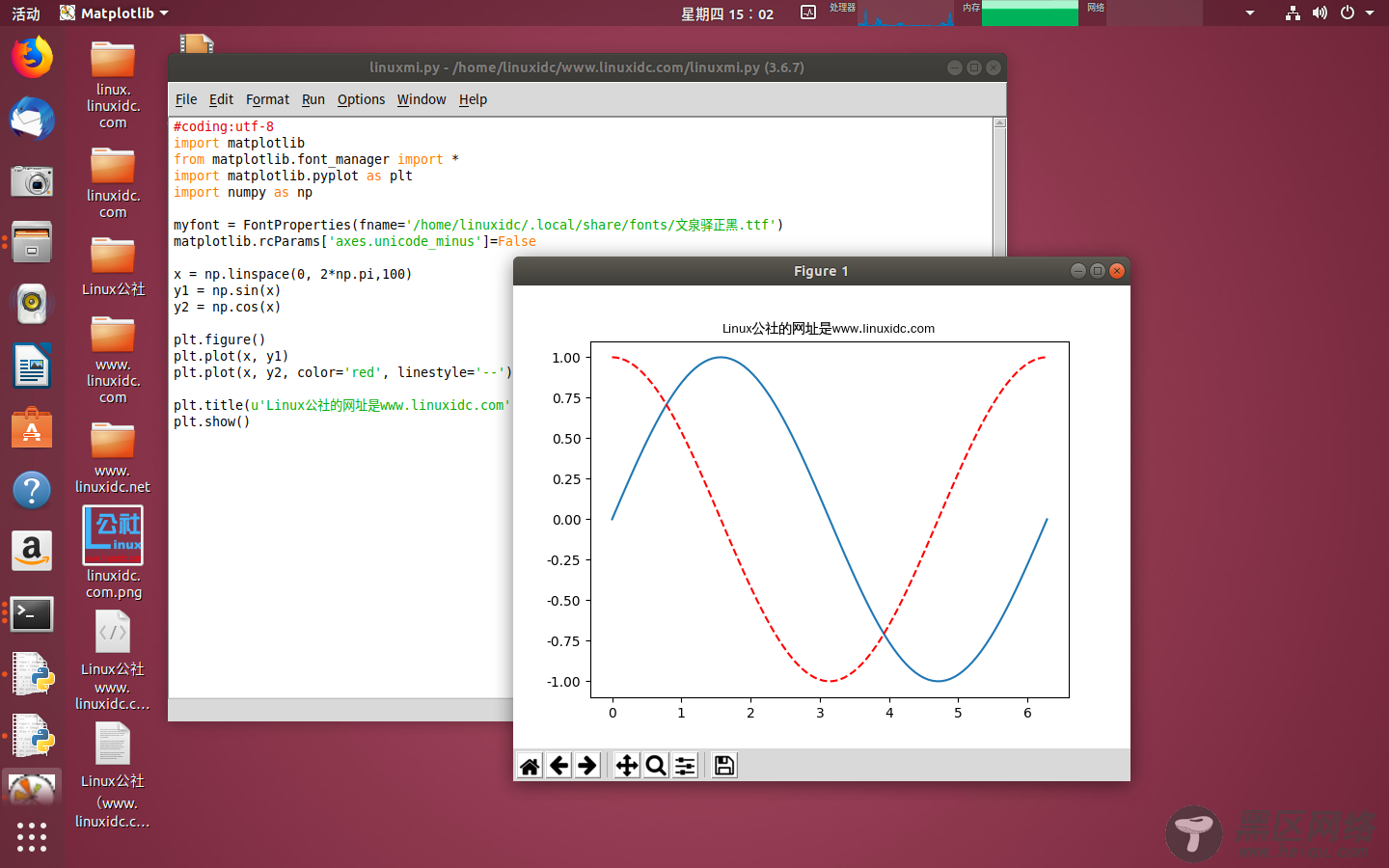The width and height of the screenshot is (1389, 868).
Task: Open the Window menu in IDLE
Action: (422, 99)
